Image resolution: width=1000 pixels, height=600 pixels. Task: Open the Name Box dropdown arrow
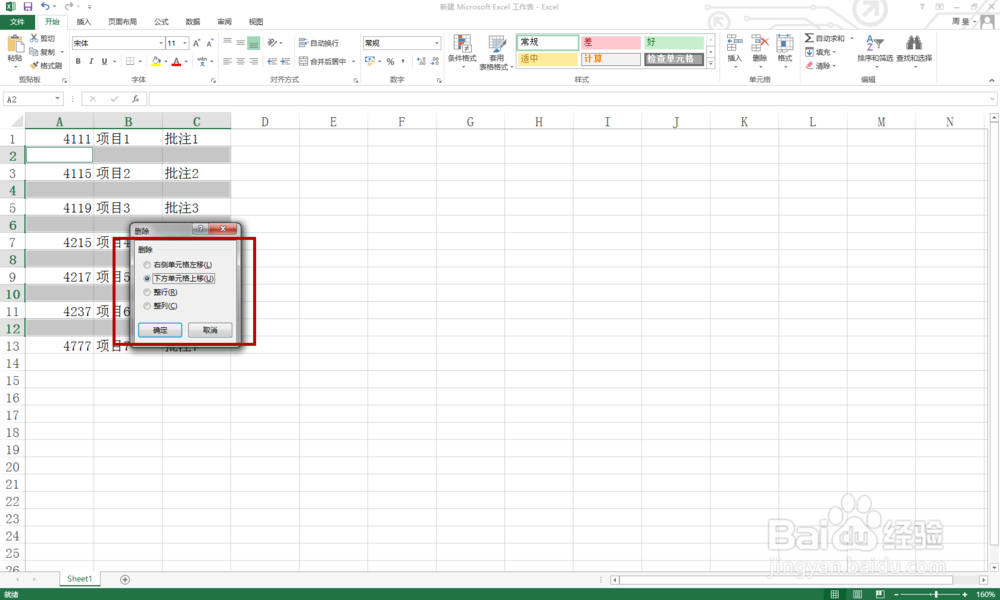pos(57,99)
